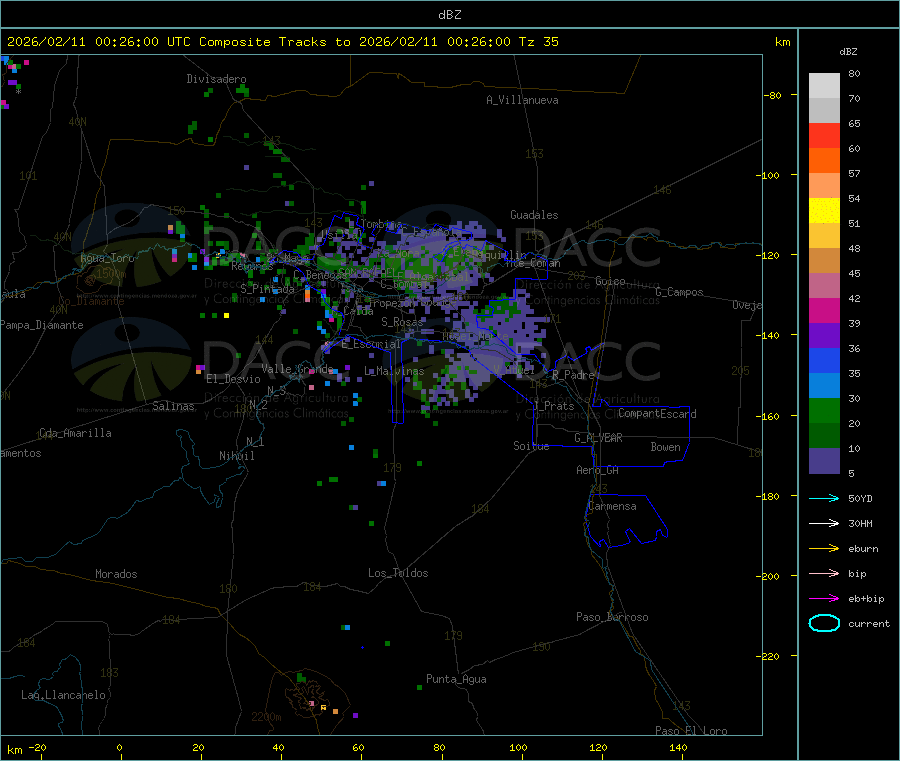Click the 'Bowen' map label
This screenshot has width=900, height=761.
point(665,447)
